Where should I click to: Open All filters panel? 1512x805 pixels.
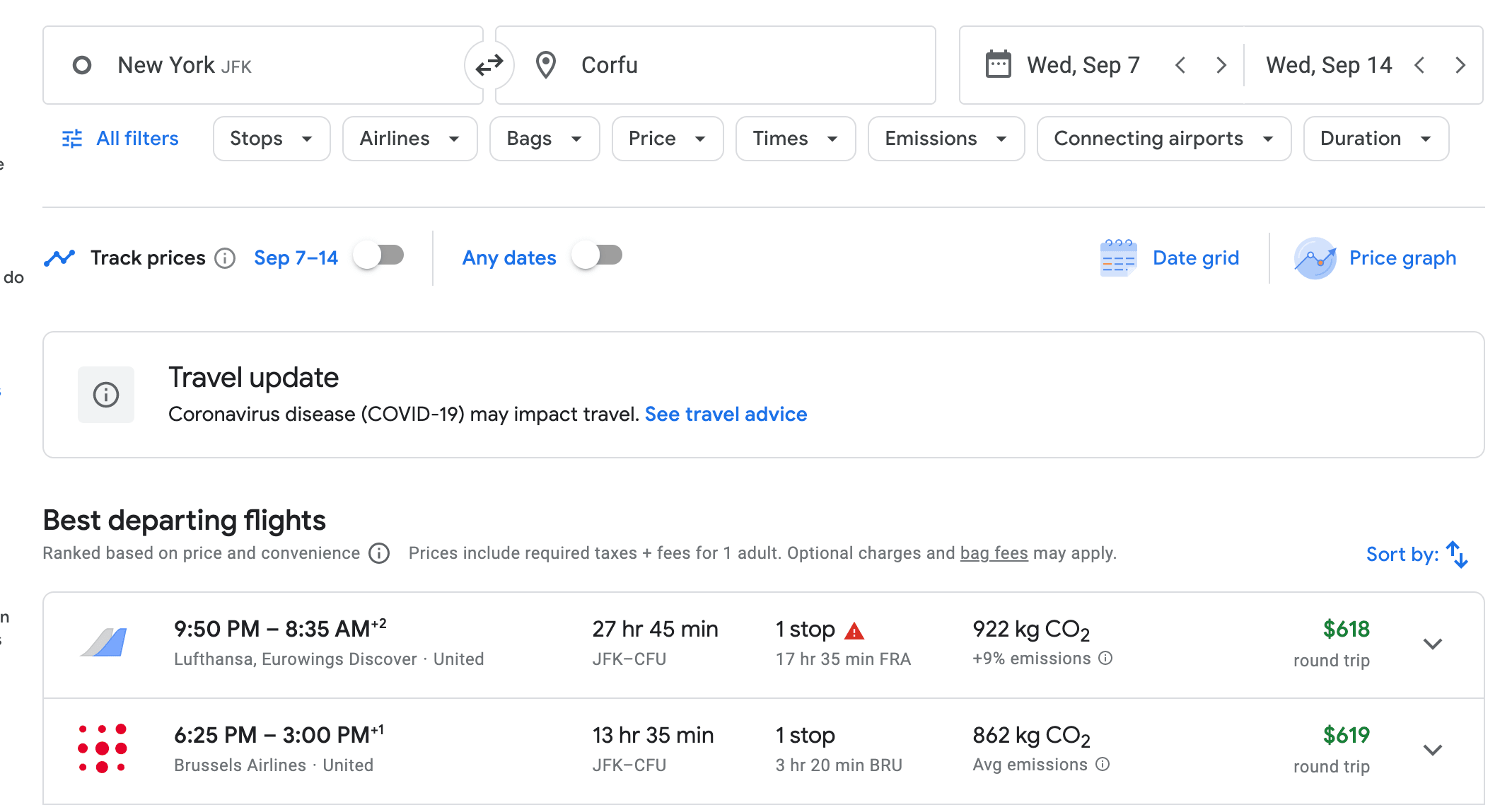click(x=121, y=139)
